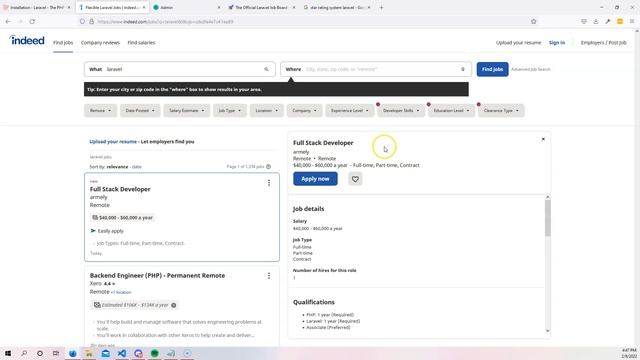This screenshot has height=360, width=640.
Task: Click scroll-down arrow of job details panel
Action: 548,331
